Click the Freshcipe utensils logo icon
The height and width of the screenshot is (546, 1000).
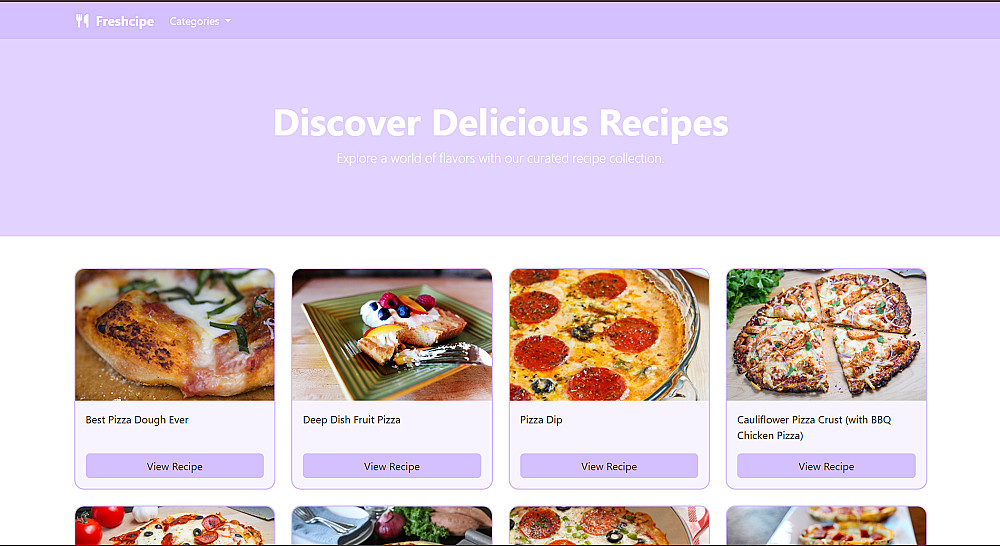pos(82,21)
